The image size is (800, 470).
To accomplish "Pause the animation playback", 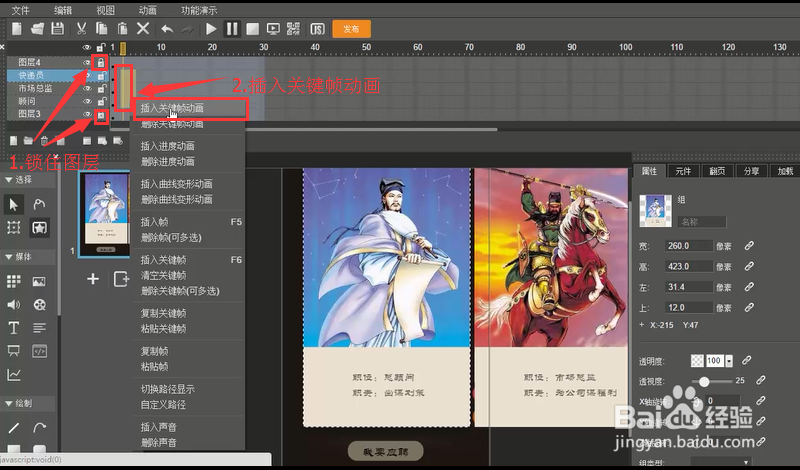I will [x=232, y=29].
